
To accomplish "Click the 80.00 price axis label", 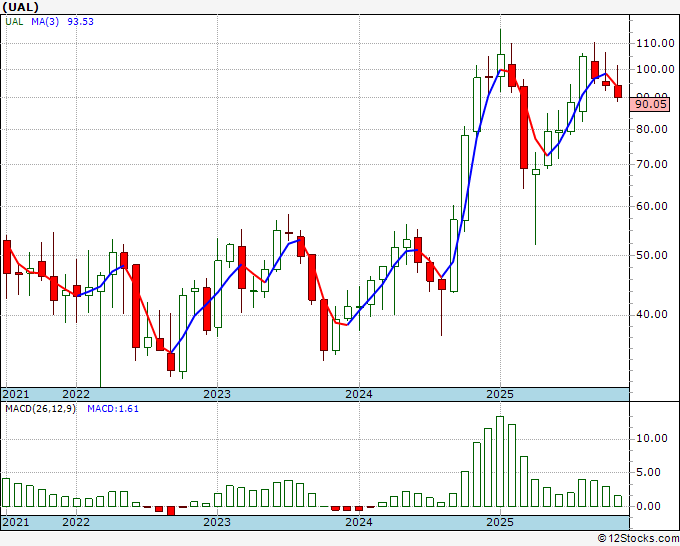I will (652, 129).
